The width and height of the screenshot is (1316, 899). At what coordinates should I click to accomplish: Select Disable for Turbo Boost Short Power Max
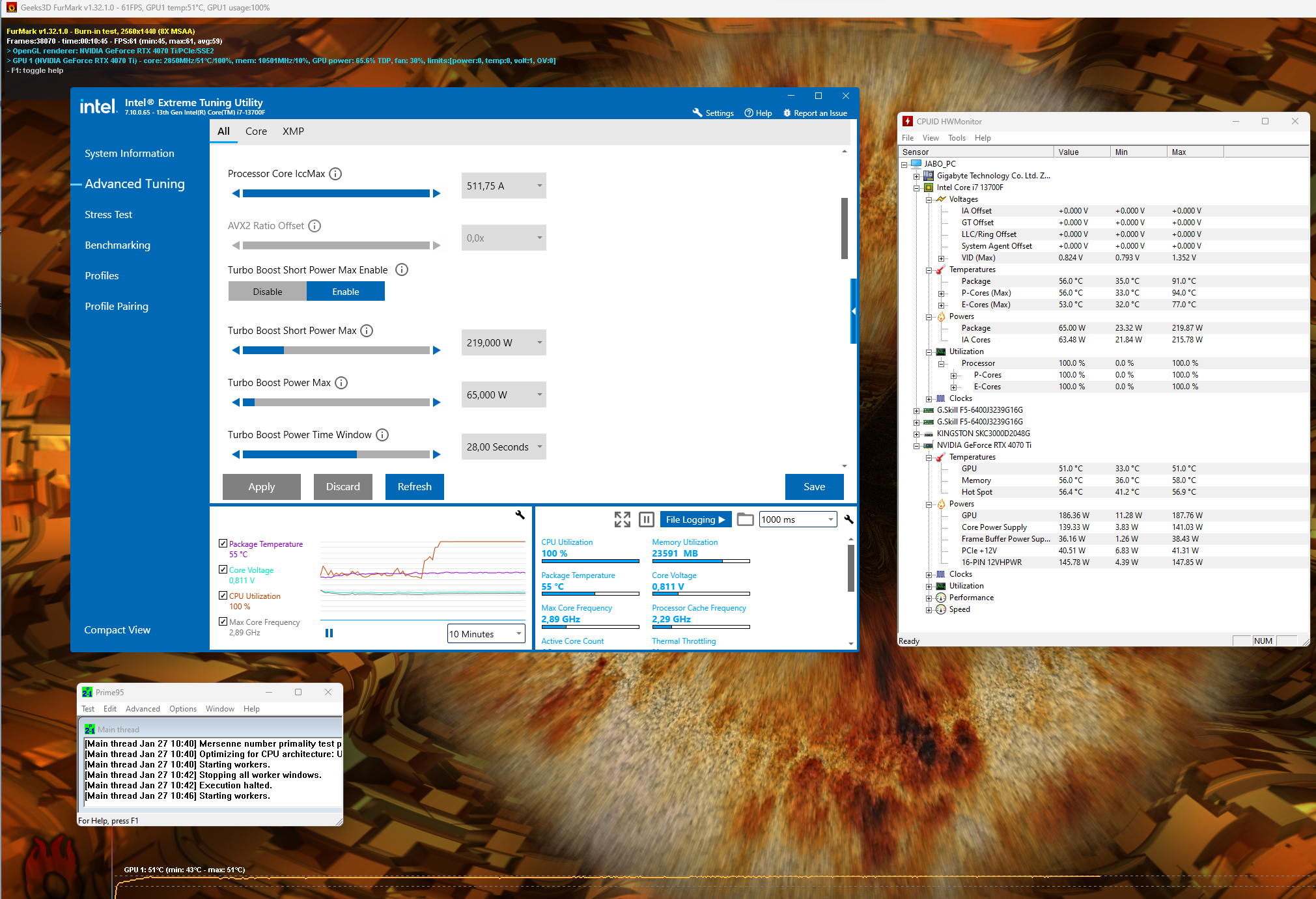[x=268, y=292]
